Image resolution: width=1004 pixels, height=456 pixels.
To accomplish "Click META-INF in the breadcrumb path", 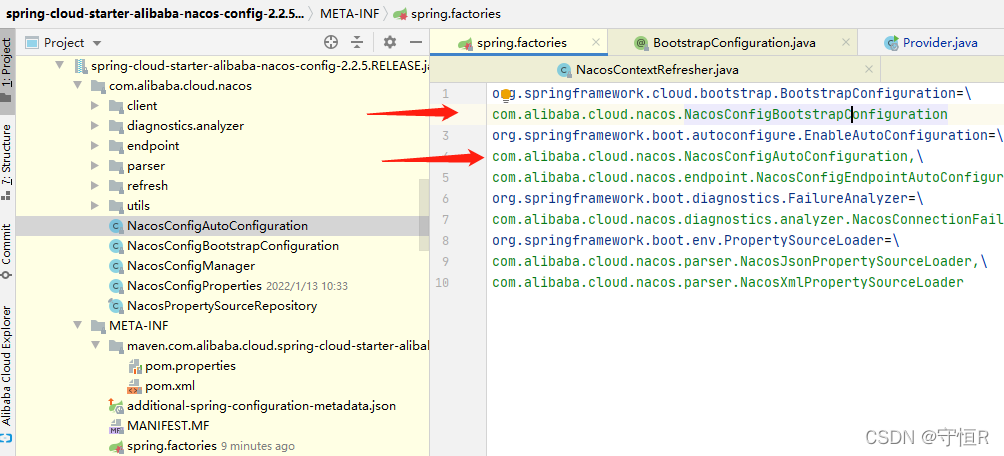I will (349, 13).
